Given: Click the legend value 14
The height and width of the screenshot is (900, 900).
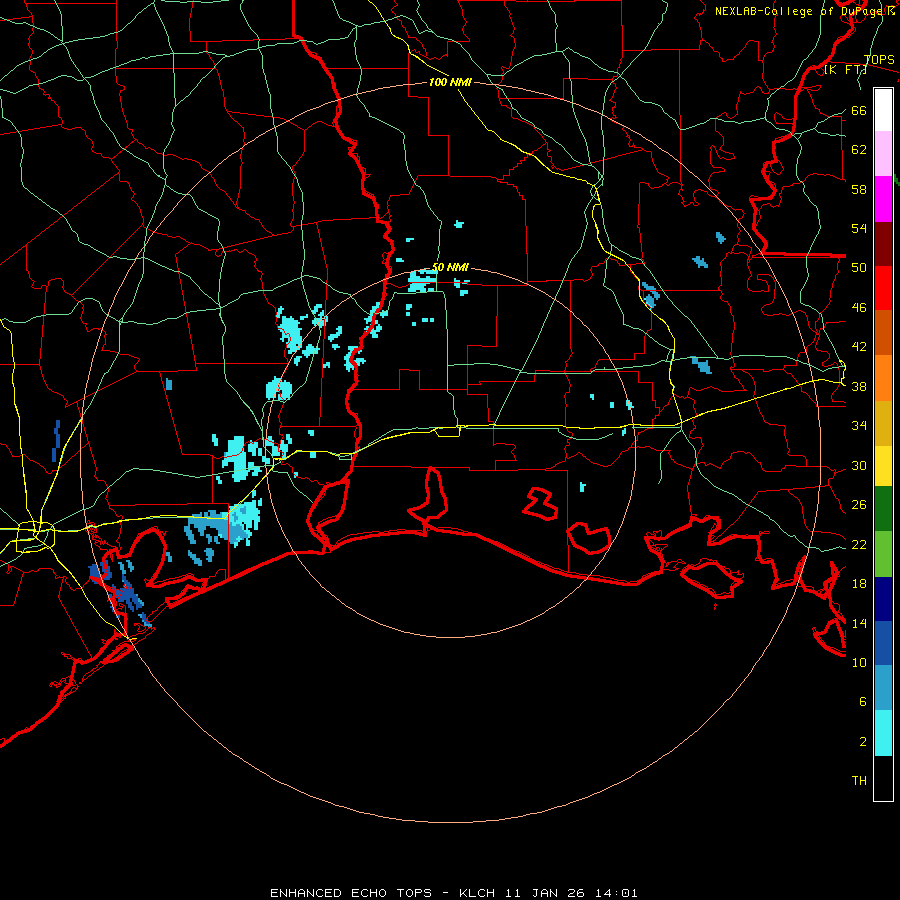Looking at the screenshot, I should coord(859,623).
